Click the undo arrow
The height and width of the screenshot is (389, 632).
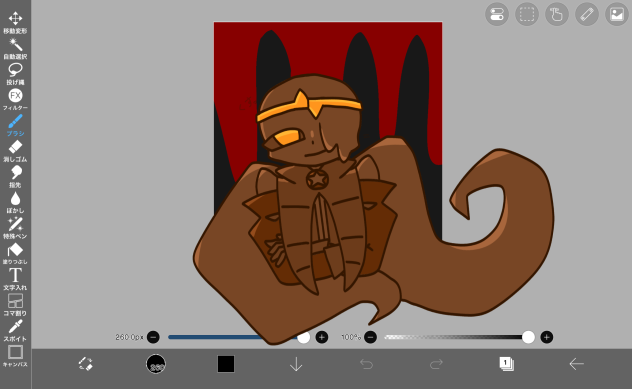point(366,364)
